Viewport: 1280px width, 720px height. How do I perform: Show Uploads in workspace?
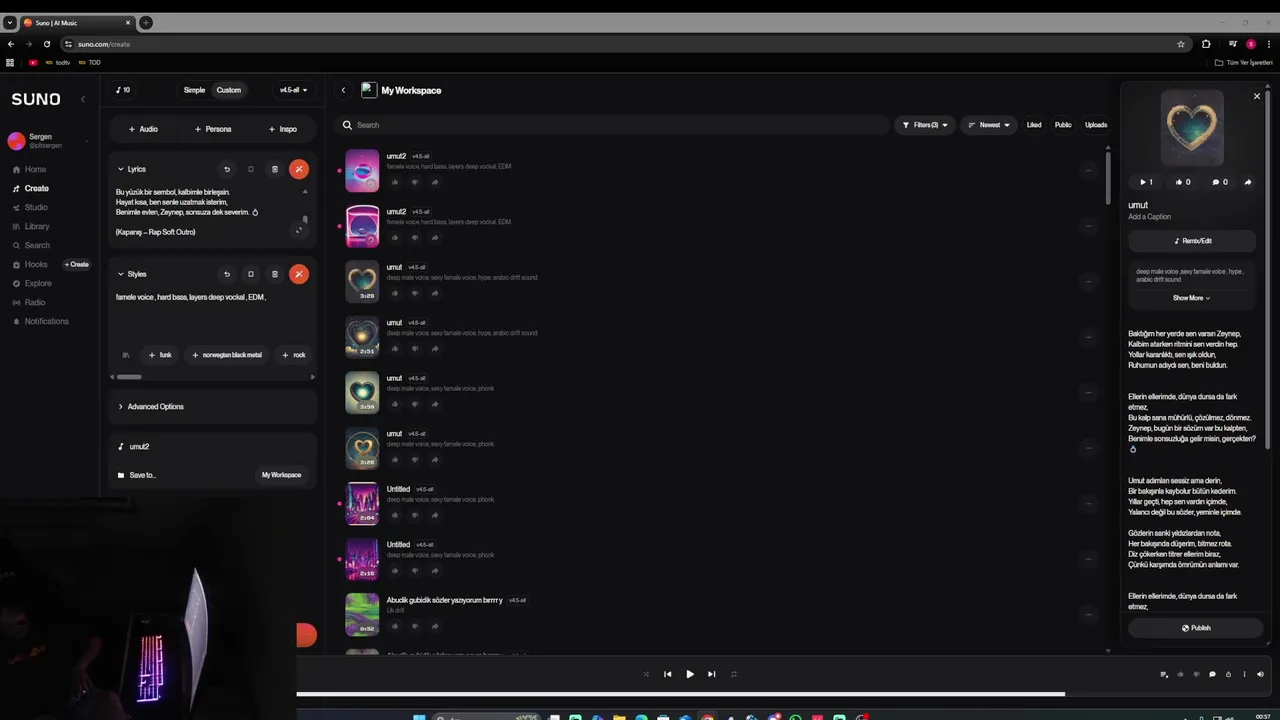pos(1096,125)
